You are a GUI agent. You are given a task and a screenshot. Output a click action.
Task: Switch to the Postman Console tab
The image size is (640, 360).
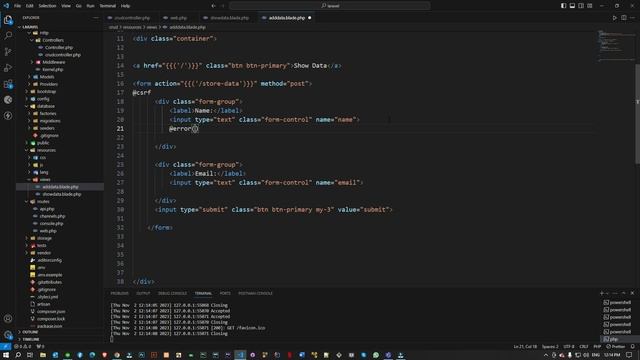click(255, 293)
